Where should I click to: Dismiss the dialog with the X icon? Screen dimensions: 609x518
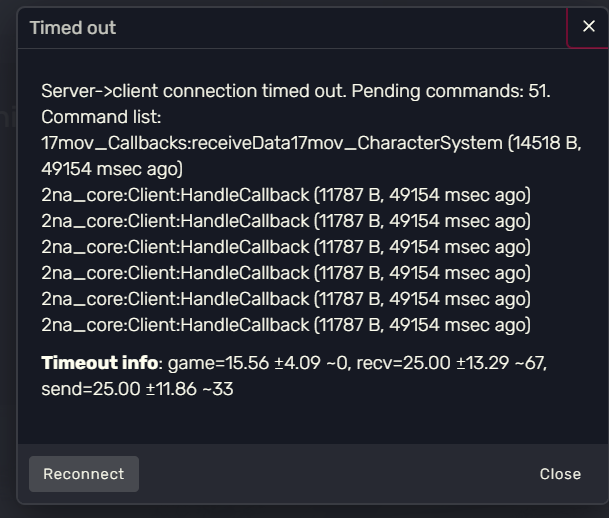click(589, 26)
